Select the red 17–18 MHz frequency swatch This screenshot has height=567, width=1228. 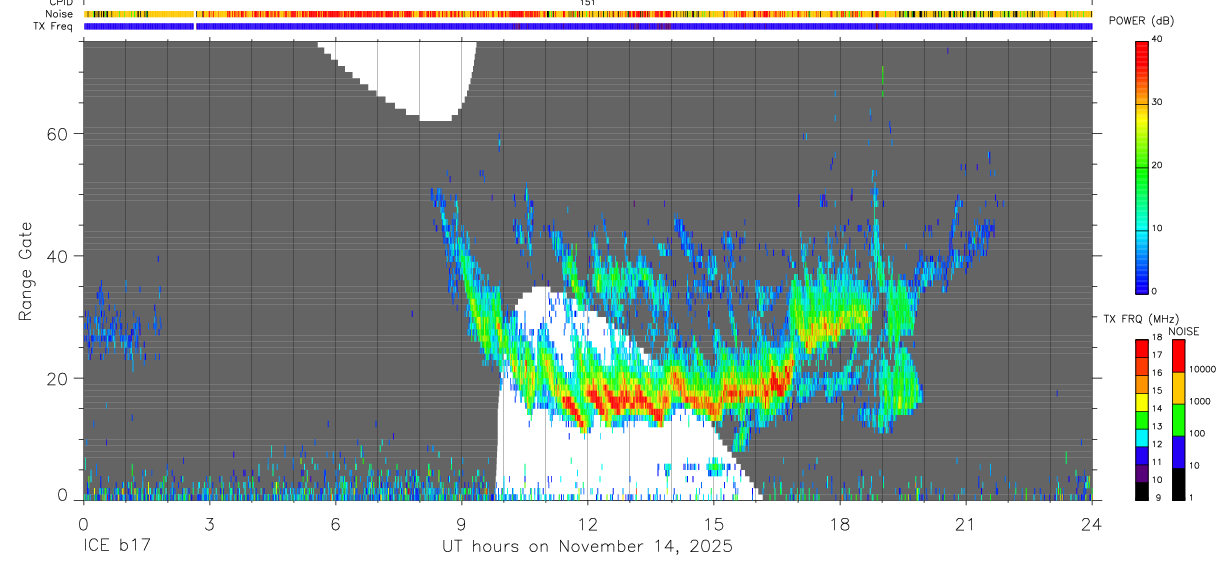tap(1141, 349)
